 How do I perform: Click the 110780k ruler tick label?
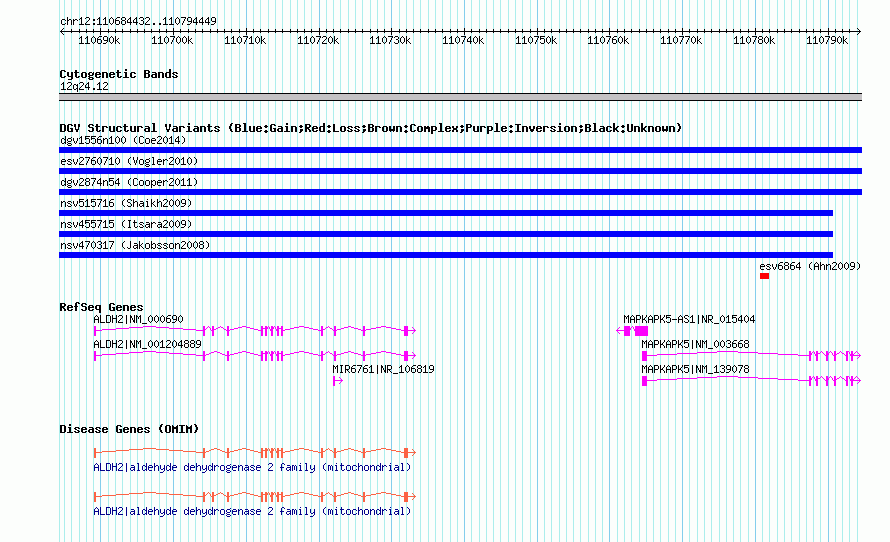(754, 41)
